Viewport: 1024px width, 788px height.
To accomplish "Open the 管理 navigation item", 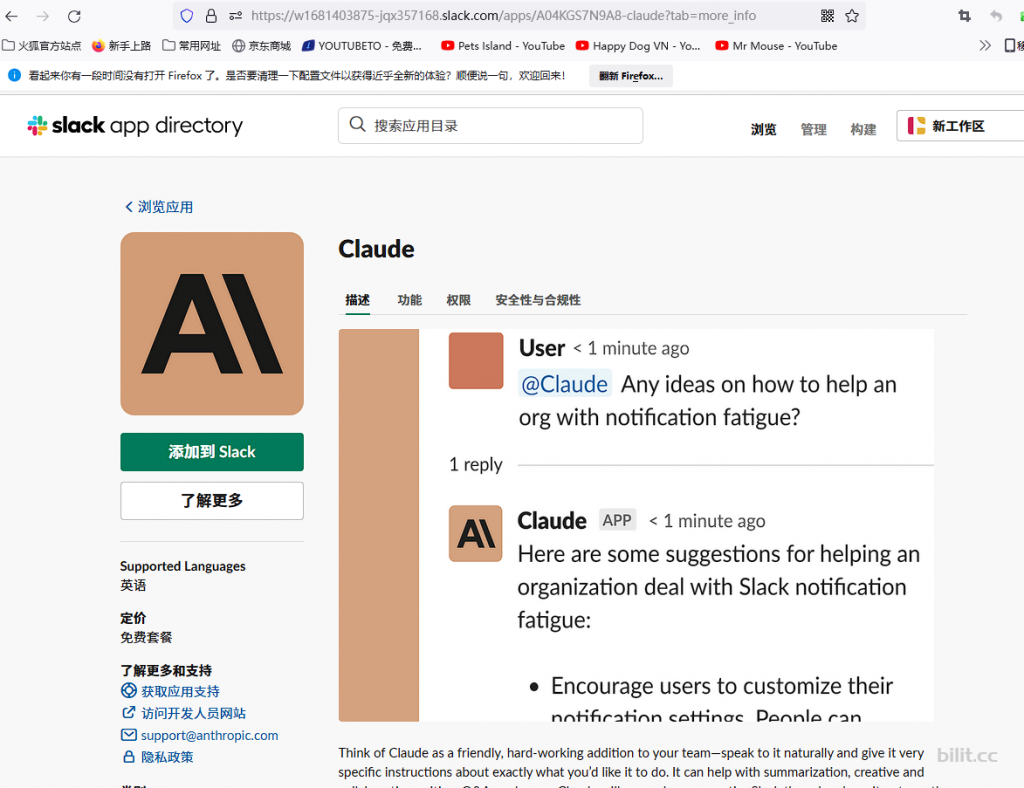I will (813, 129).
